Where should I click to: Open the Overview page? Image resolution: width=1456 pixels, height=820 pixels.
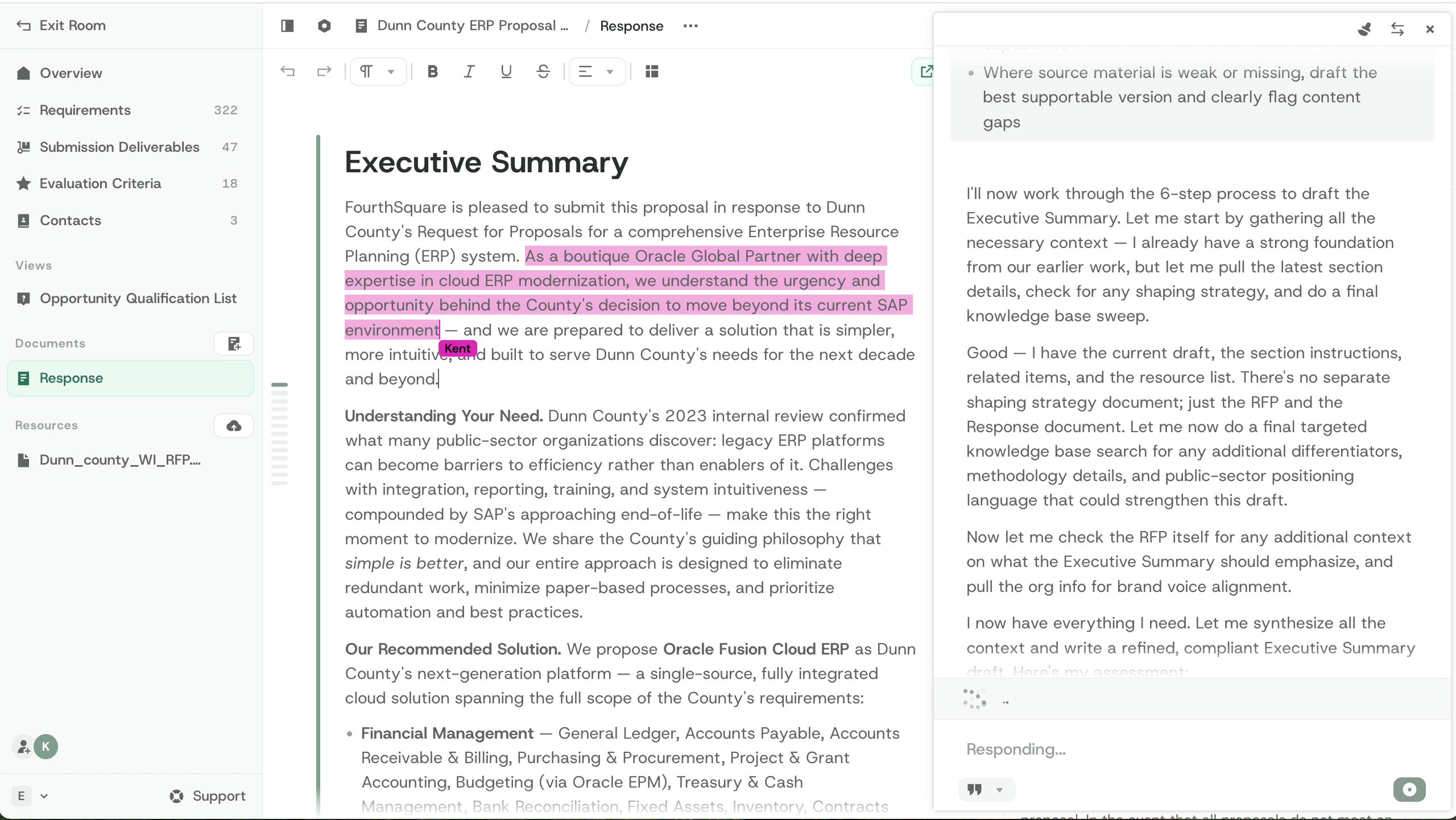click(x=71, y=73)
